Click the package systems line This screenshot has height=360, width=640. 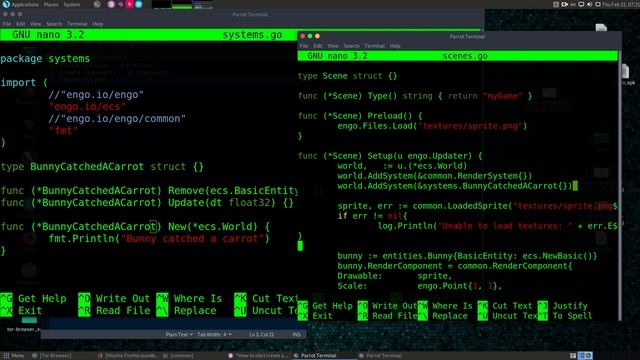(x=45, y=58)
